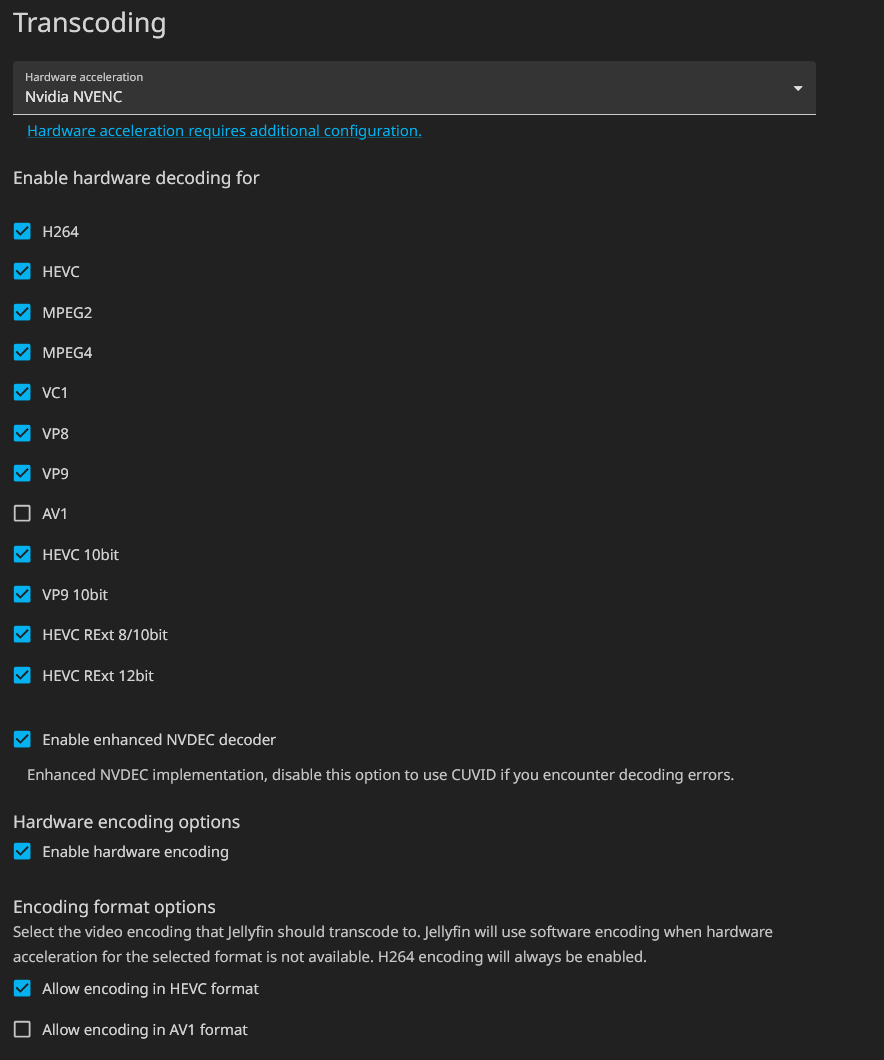The height and width of the screenshot is (1060, 884).
Task: Disable HEVC hardware decoding
Action: click(x=22, y=271)
